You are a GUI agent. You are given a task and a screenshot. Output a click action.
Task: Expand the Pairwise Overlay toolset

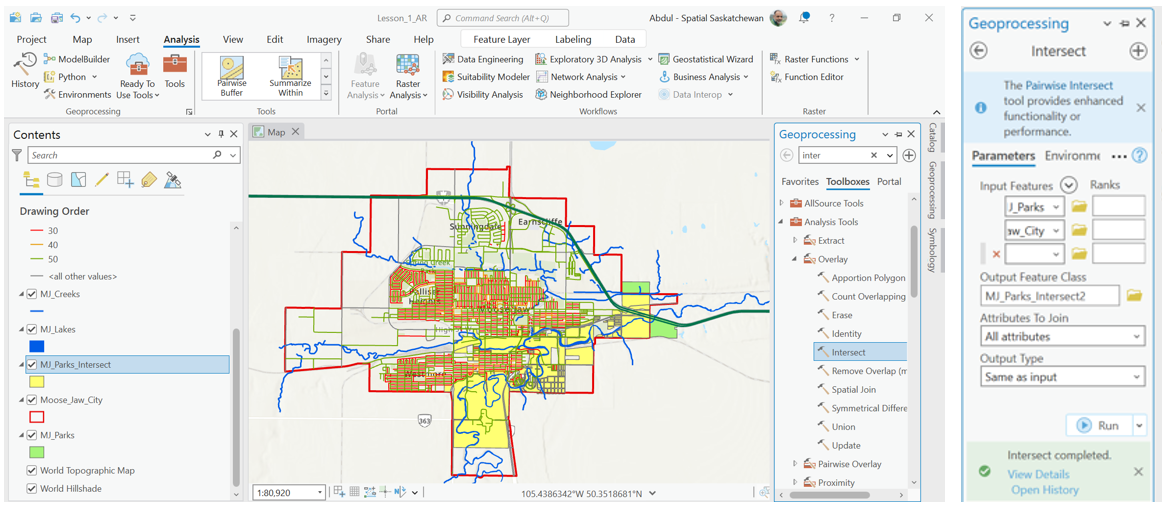796,464
